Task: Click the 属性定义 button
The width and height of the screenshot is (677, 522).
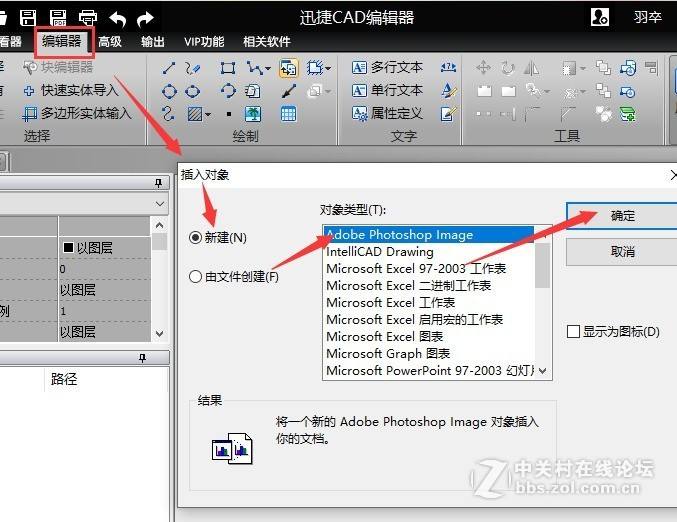Action: click(387, 114)
